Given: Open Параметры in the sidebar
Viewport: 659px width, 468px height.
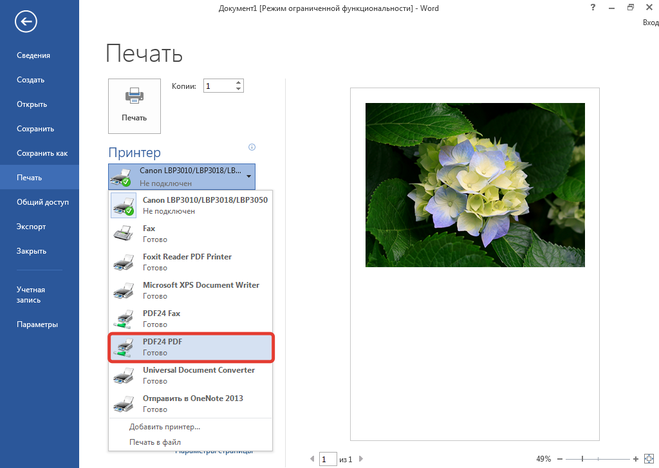Looking at the screenshot, I should (x=37, y=324).
